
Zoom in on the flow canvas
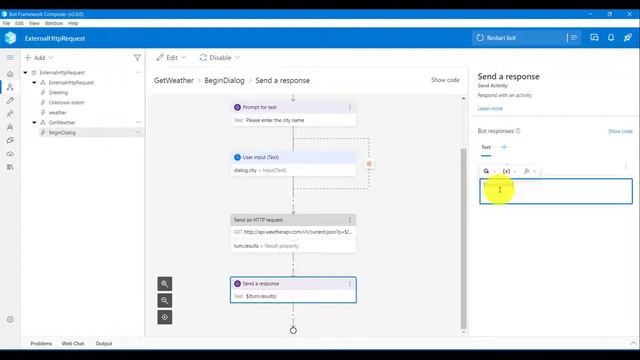click(x=165, y=284)
